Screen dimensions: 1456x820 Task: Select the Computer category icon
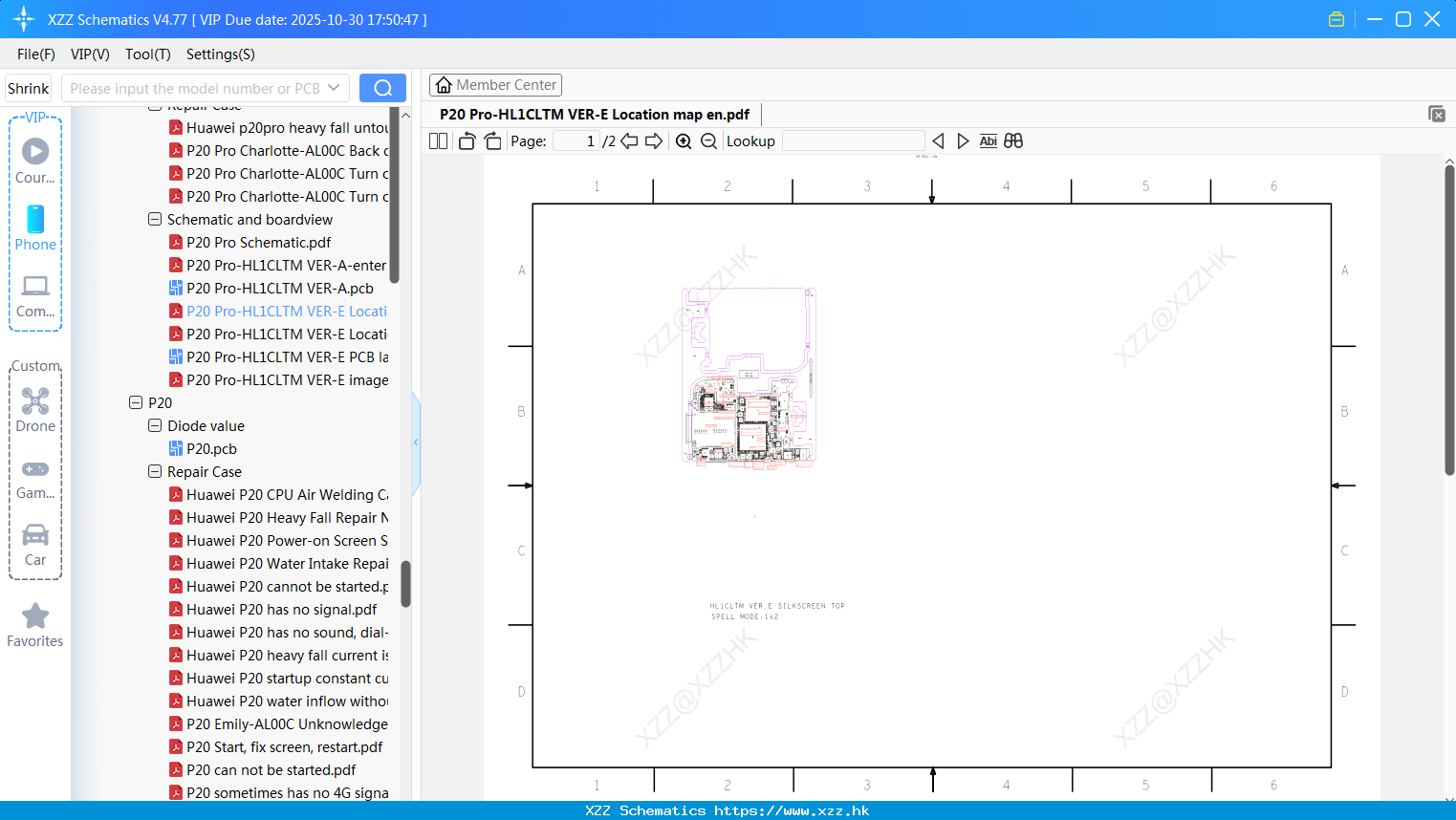(x=35, y=296)
